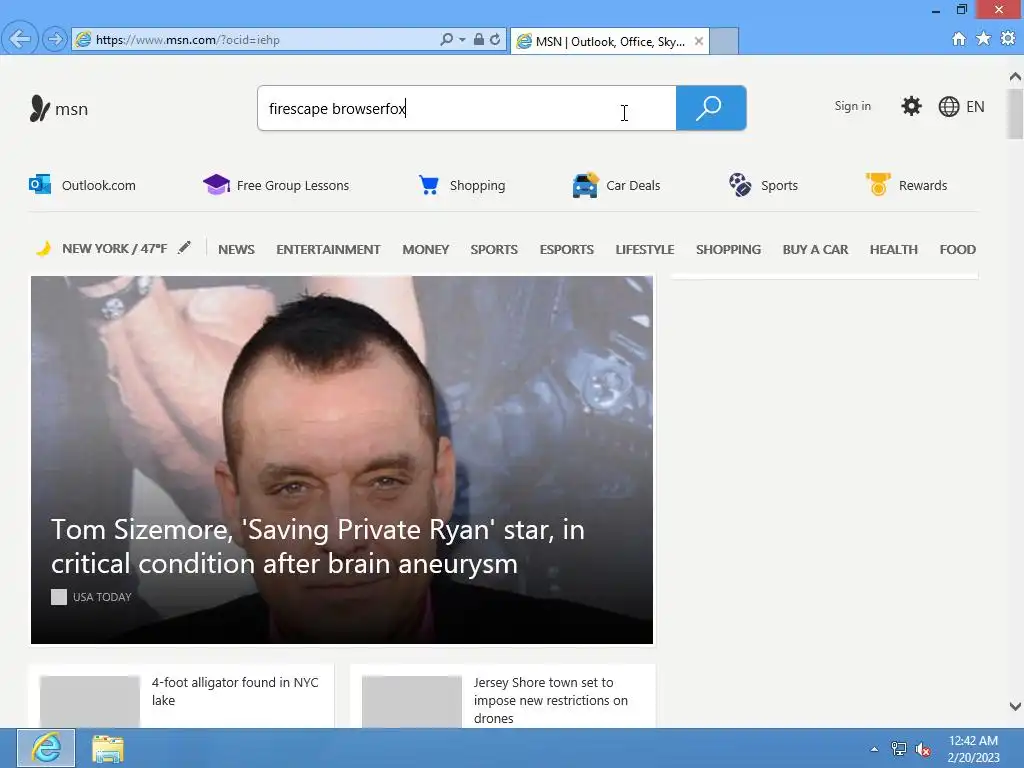Click the security lock icon in address bar
This screenshot has height=768, width=1024.
click(x=479, y=39)
